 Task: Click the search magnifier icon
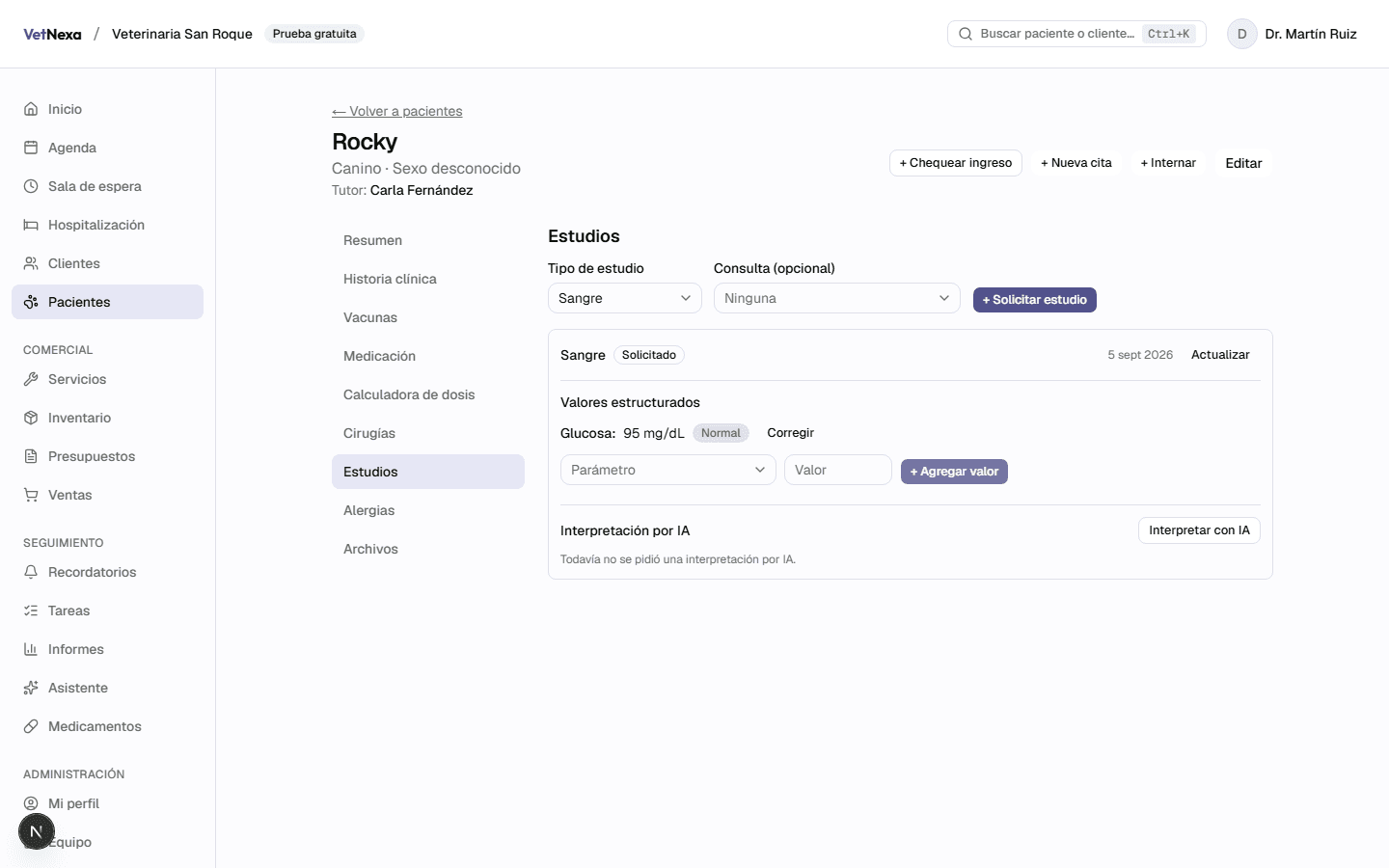click(966, 34)
